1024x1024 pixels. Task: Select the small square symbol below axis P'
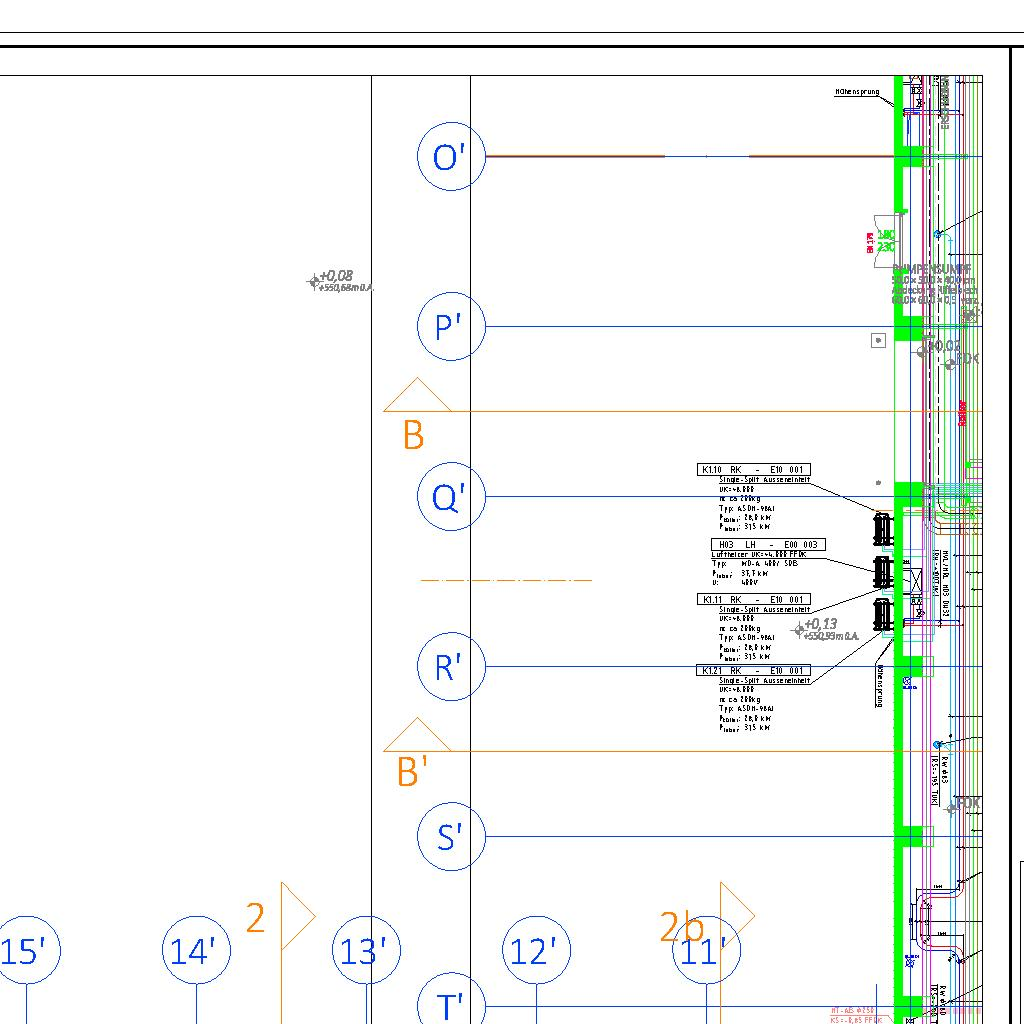tap(878, 341)
